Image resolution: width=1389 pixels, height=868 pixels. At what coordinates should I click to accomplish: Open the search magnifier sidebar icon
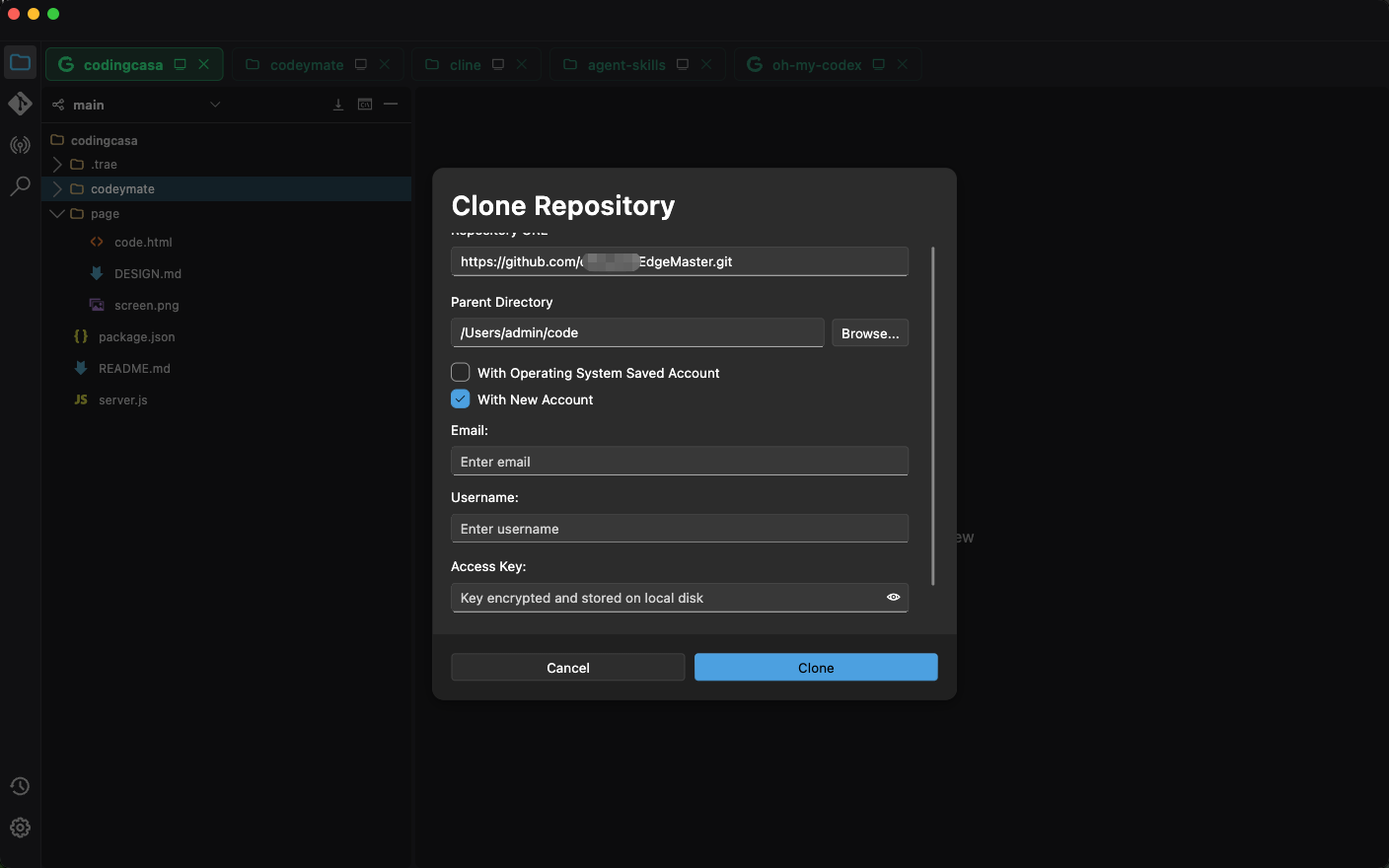pos(20,186)
